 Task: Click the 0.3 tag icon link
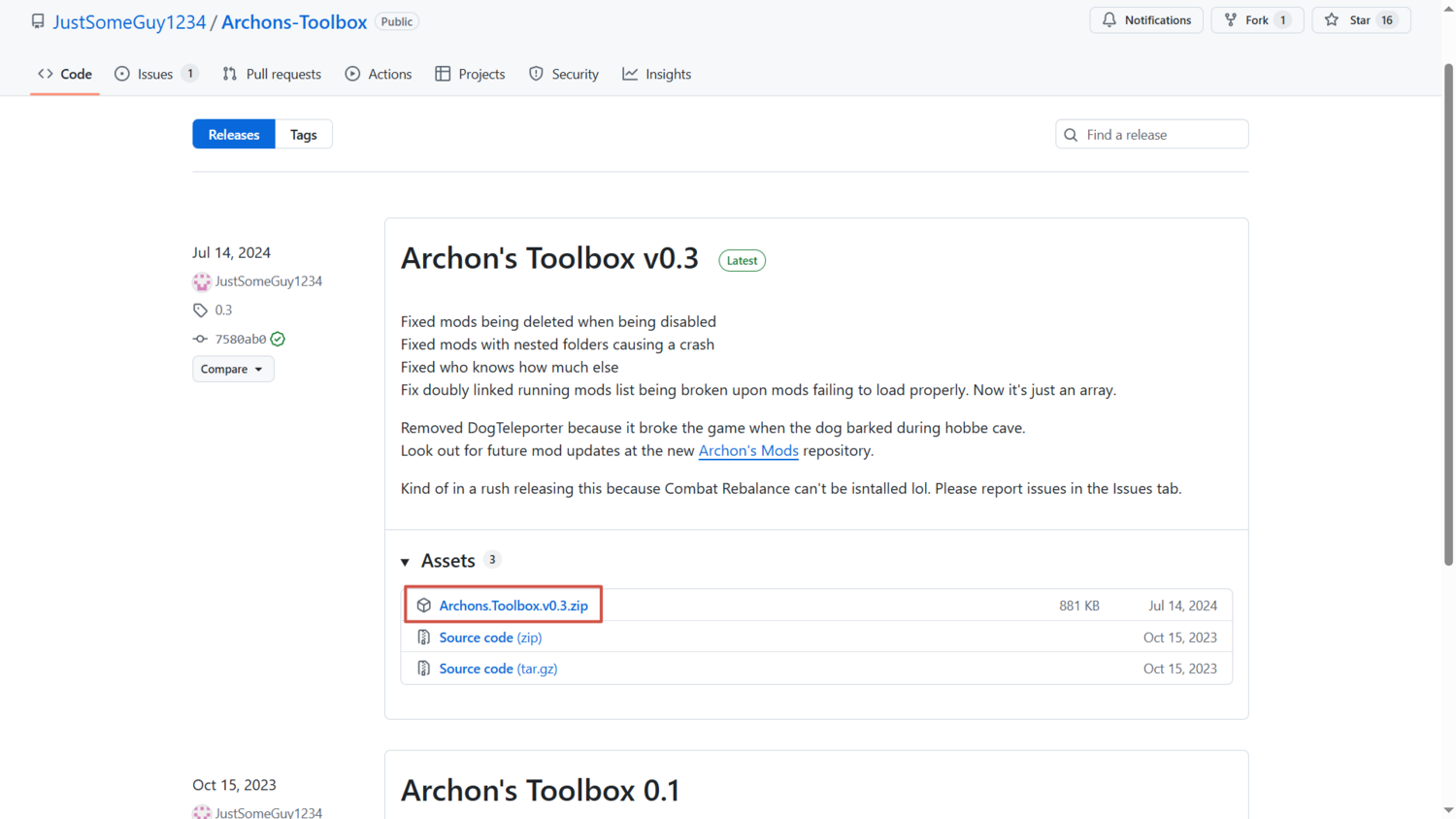(201, 311)
